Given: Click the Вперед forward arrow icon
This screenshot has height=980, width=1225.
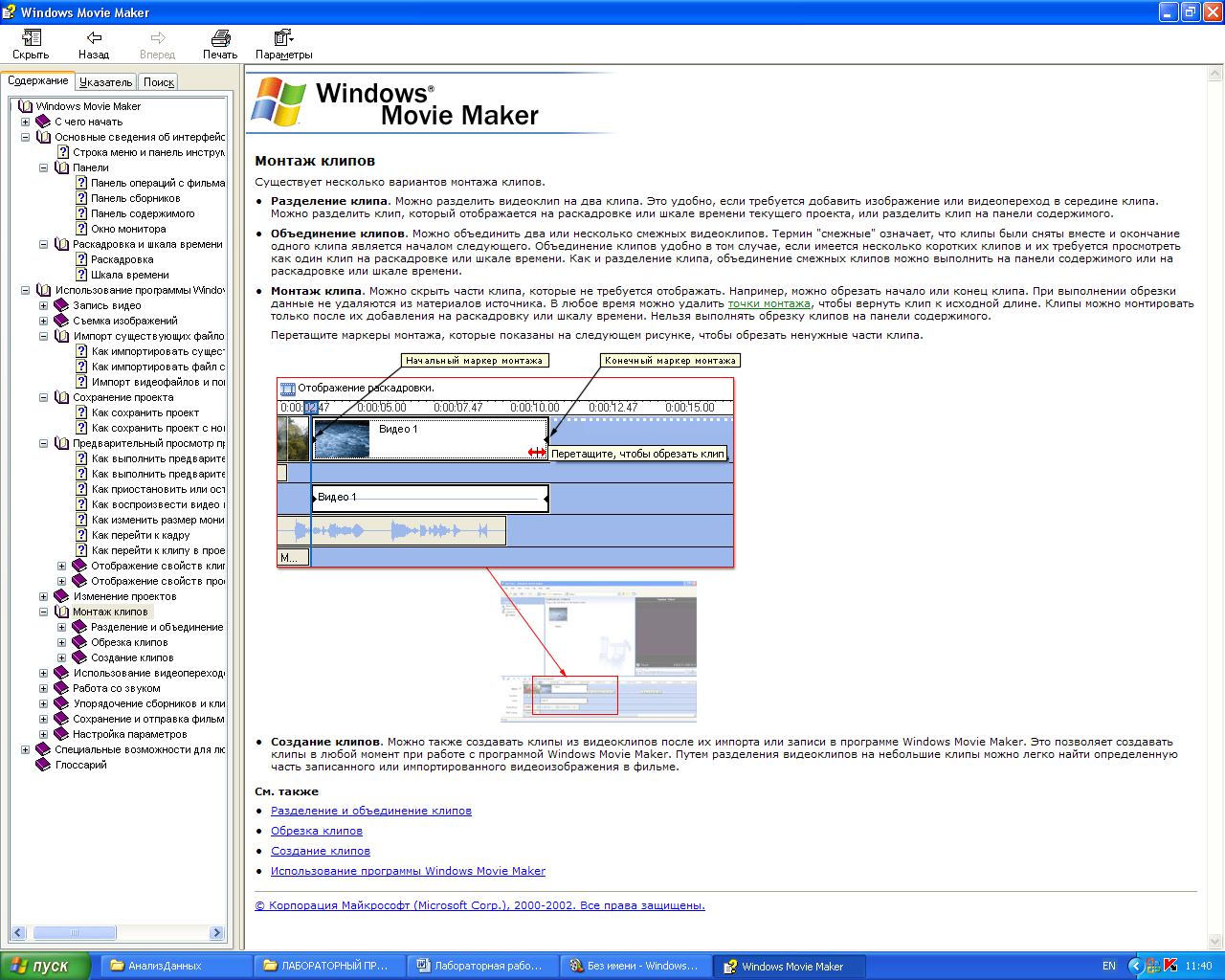Looking at the screenshot, I should tap(158, 37).
